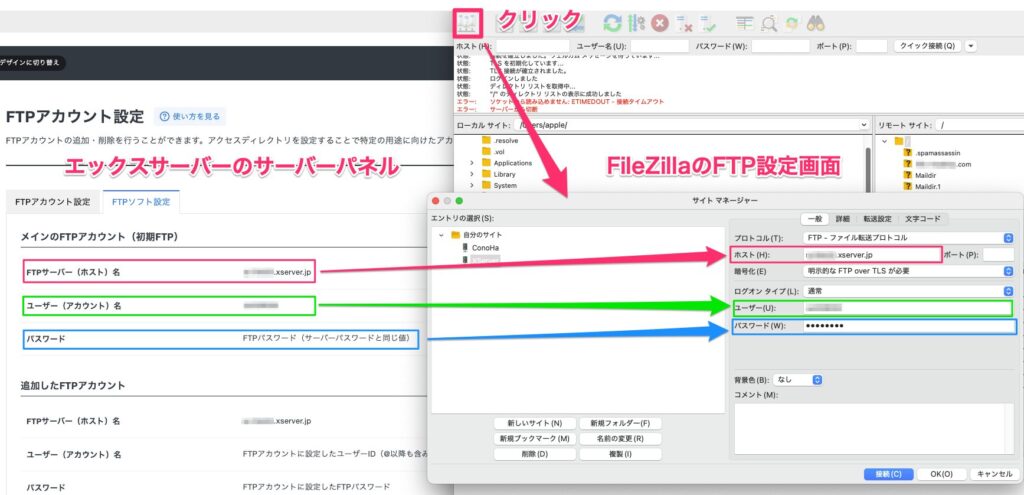Click the binoculars file search icon
1024x495 pixels.
(x=815, y=24)
